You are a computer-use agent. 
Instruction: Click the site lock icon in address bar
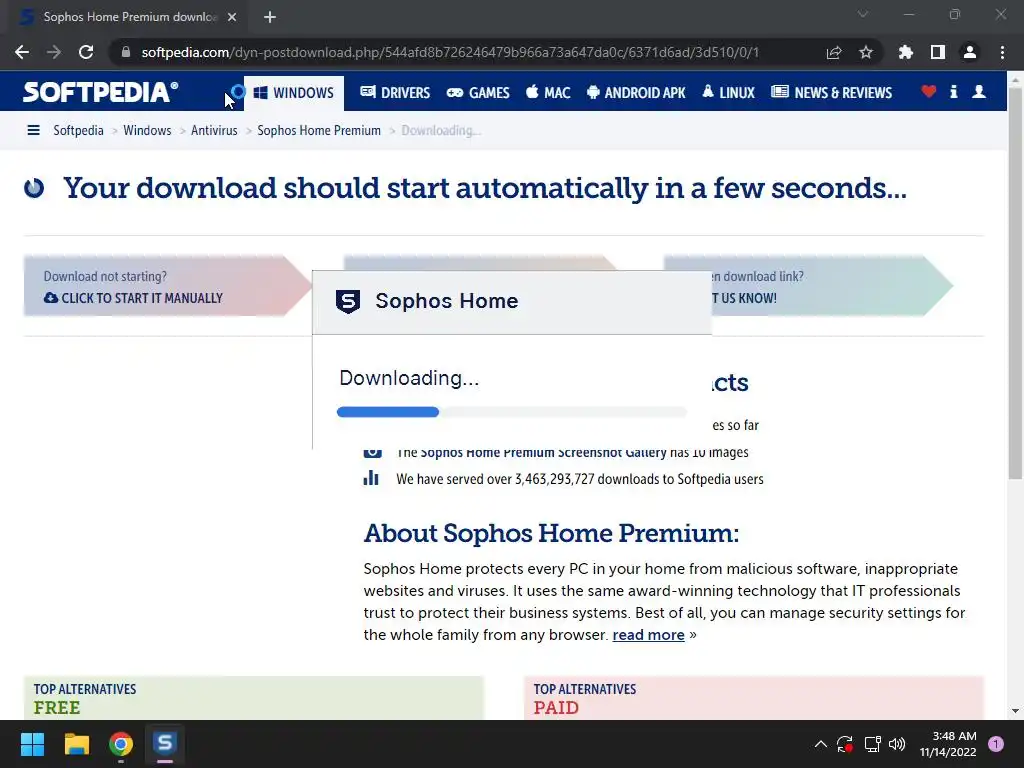(126, 52)
